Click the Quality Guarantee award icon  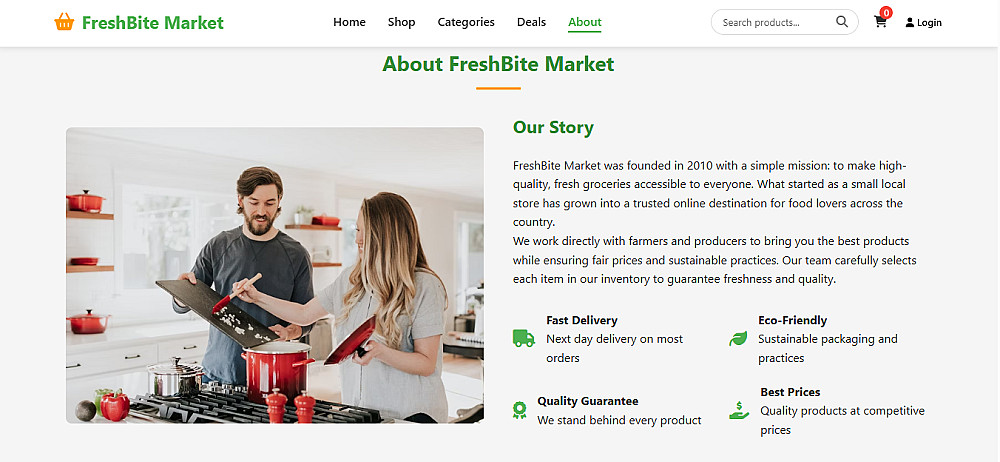coord(519,409)
